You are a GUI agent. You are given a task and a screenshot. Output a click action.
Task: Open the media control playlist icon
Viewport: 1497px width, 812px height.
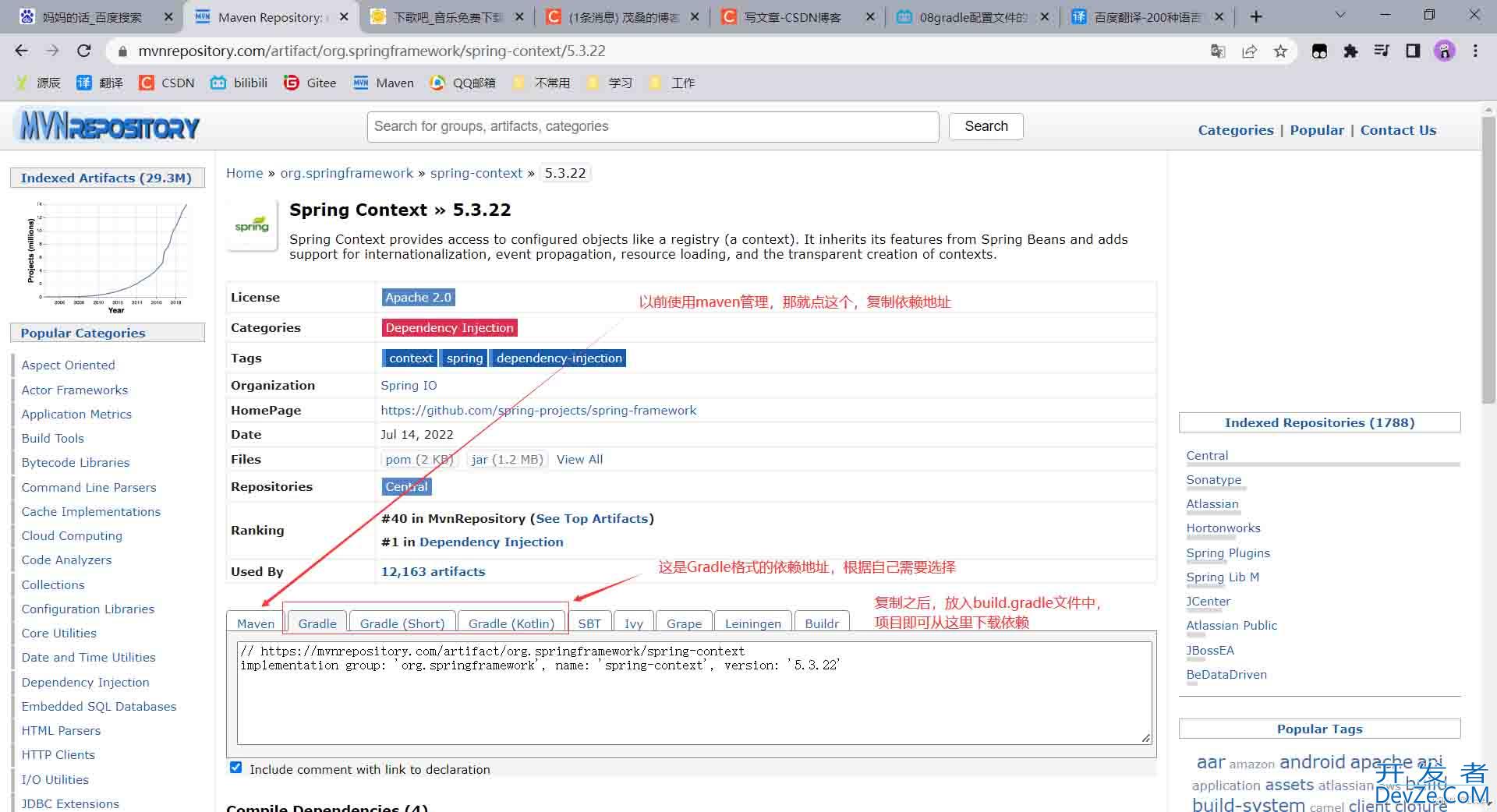point(1382,51)
